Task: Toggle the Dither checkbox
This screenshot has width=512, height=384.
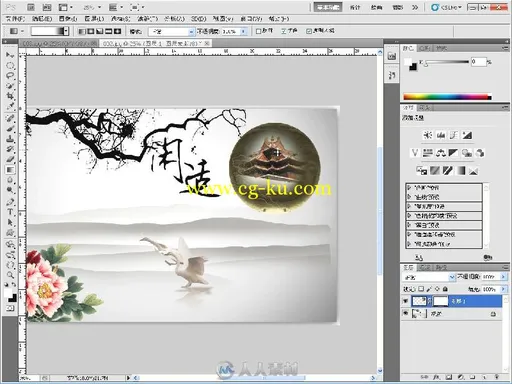Action: (284, 31)
